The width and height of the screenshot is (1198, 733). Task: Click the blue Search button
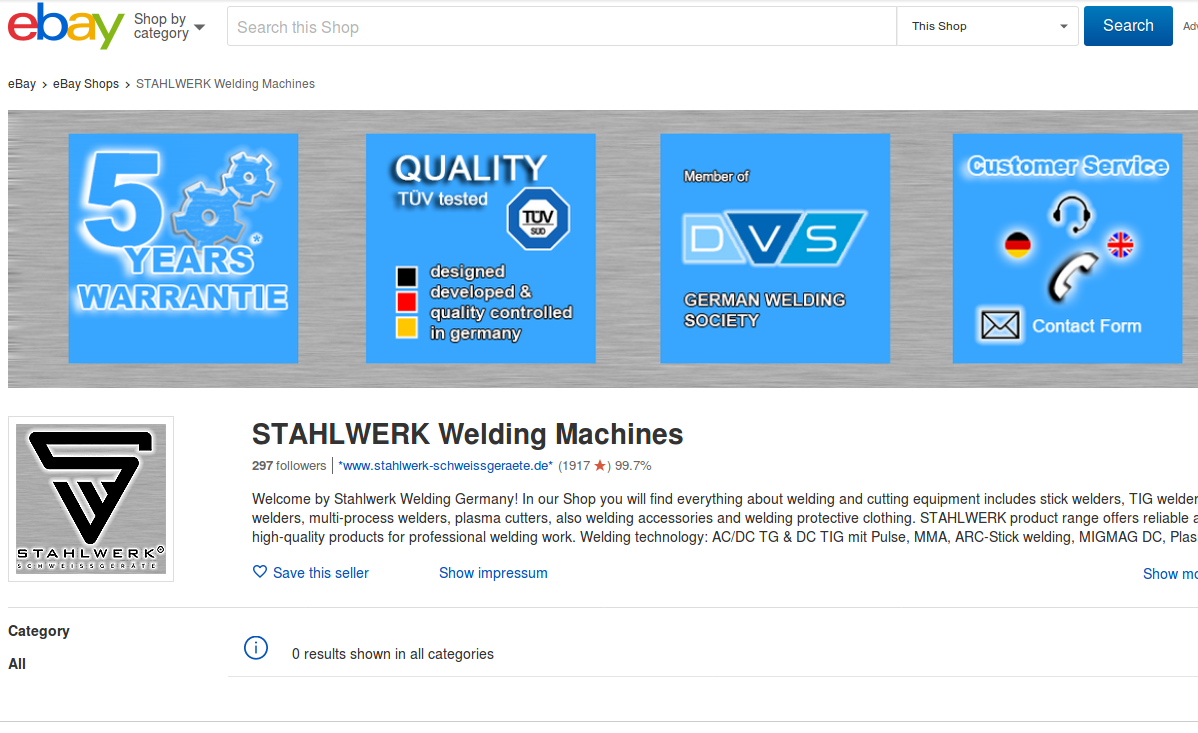pyautogui.click(x=1128, y=26)
